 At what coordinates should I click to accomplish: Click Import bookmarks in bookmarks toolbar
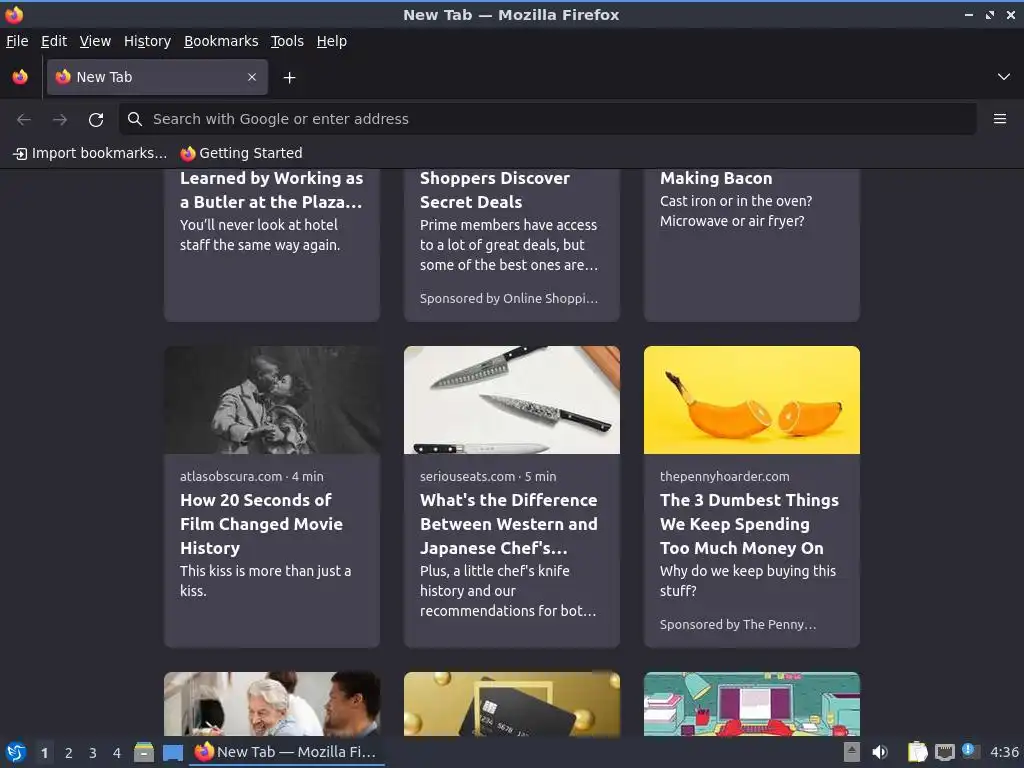[x=90, y=153]
